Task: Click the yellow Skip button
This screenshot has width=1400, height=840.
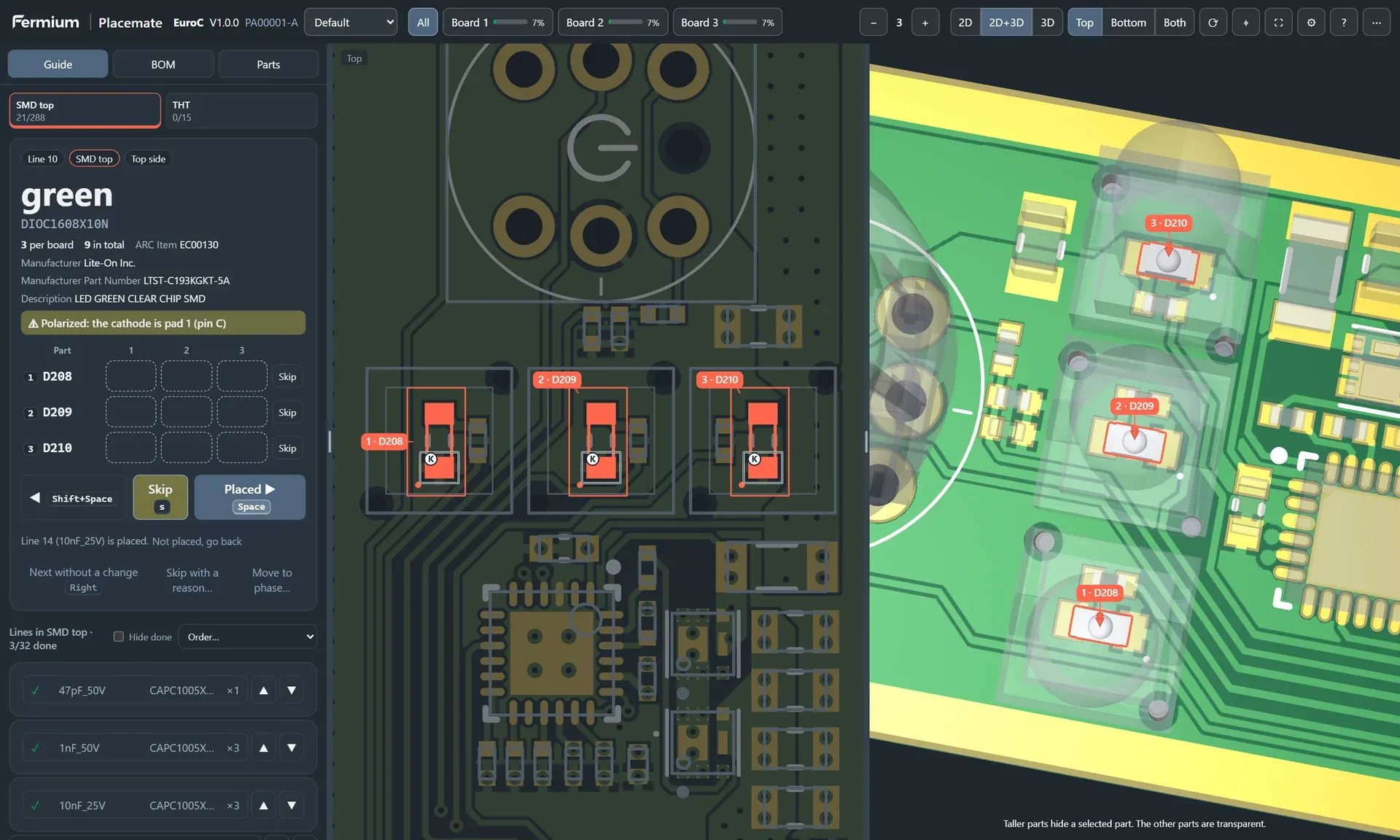Action: (160, 497)
